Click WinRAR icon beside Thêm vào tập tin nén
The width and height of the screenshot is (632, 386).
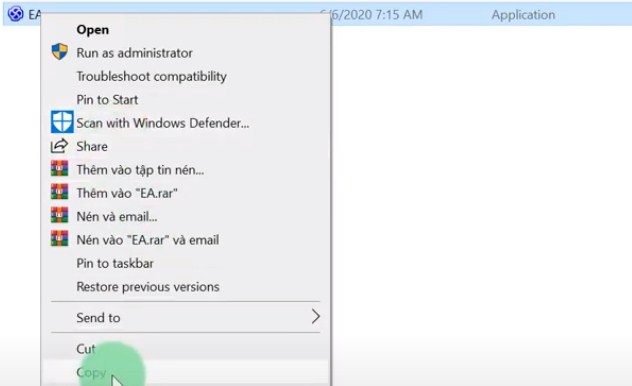59,168
